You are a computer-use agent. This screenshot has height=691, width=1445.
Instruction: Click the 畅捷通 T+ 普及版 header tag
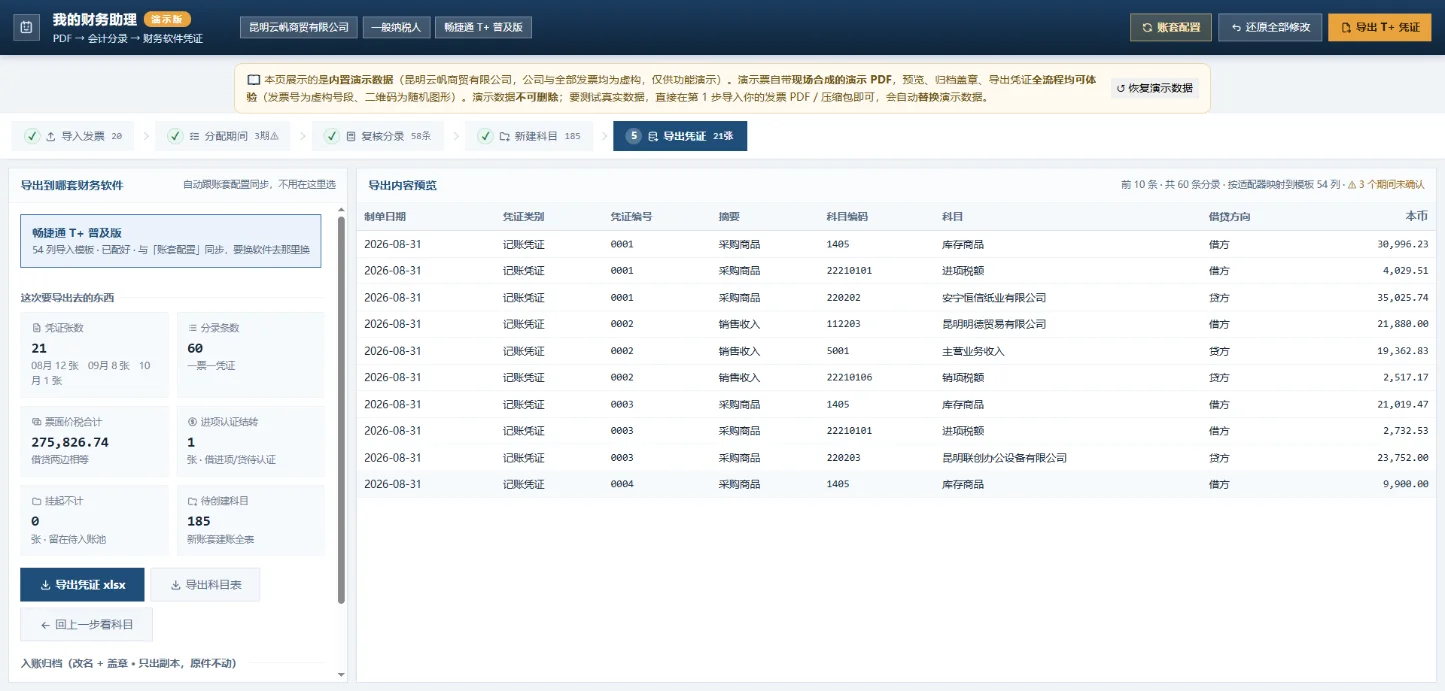[483, 27]
